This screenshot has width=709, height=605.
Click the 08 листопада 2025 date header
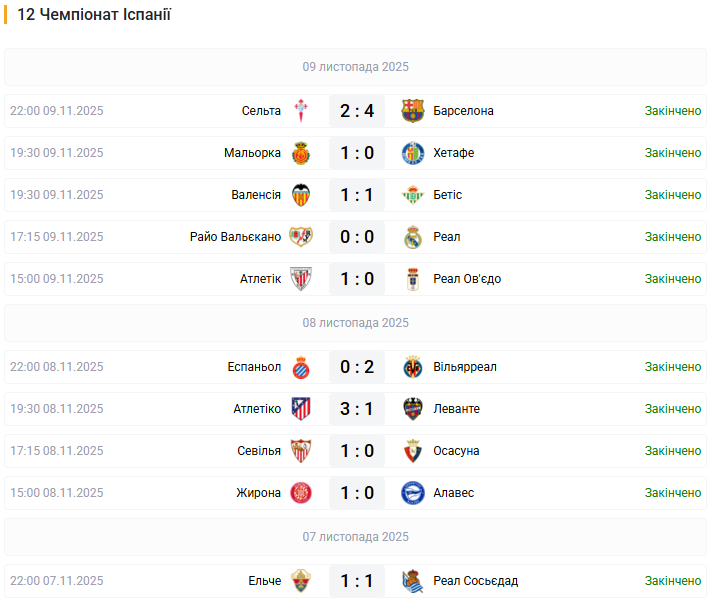(x=355, y=323)
